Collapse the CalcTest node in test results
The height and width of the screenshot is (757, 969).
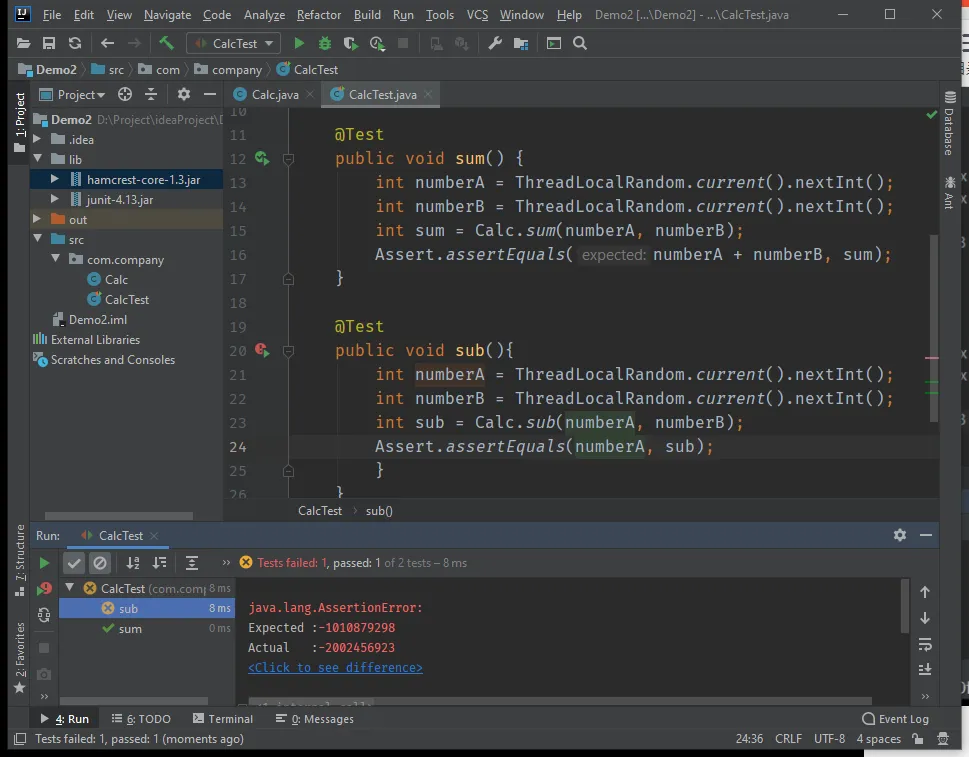pyautogui.click(x=70, y=588)
